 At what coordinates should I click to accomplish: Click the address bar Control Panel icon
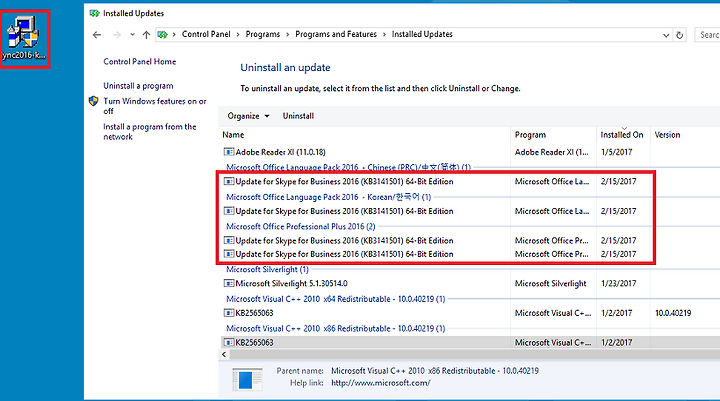162,34
